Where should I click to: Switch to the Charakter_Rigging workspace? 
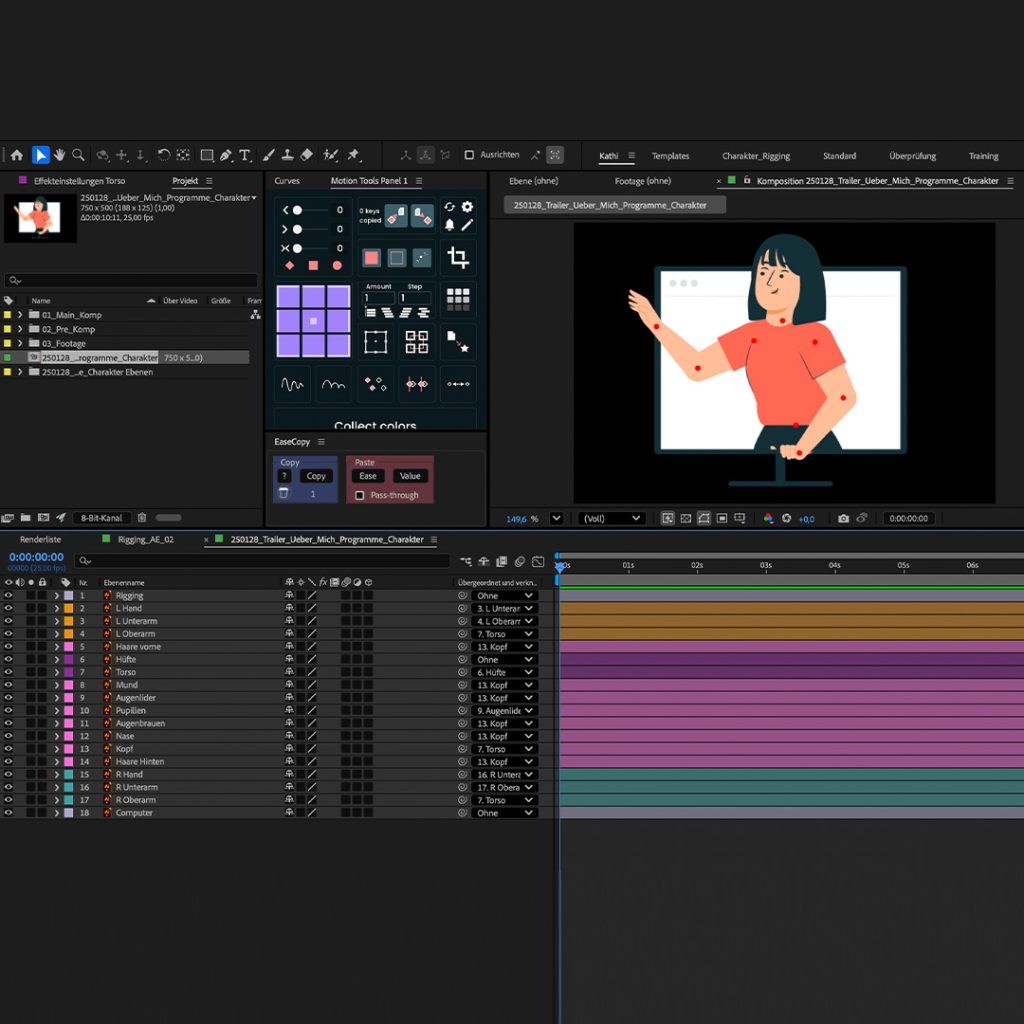(756, 156)
